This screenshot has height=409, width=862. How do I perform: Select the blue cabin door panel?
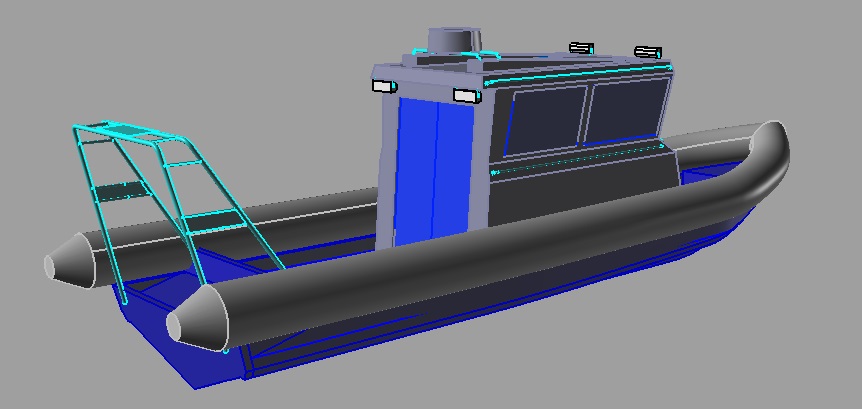[434, 172]
